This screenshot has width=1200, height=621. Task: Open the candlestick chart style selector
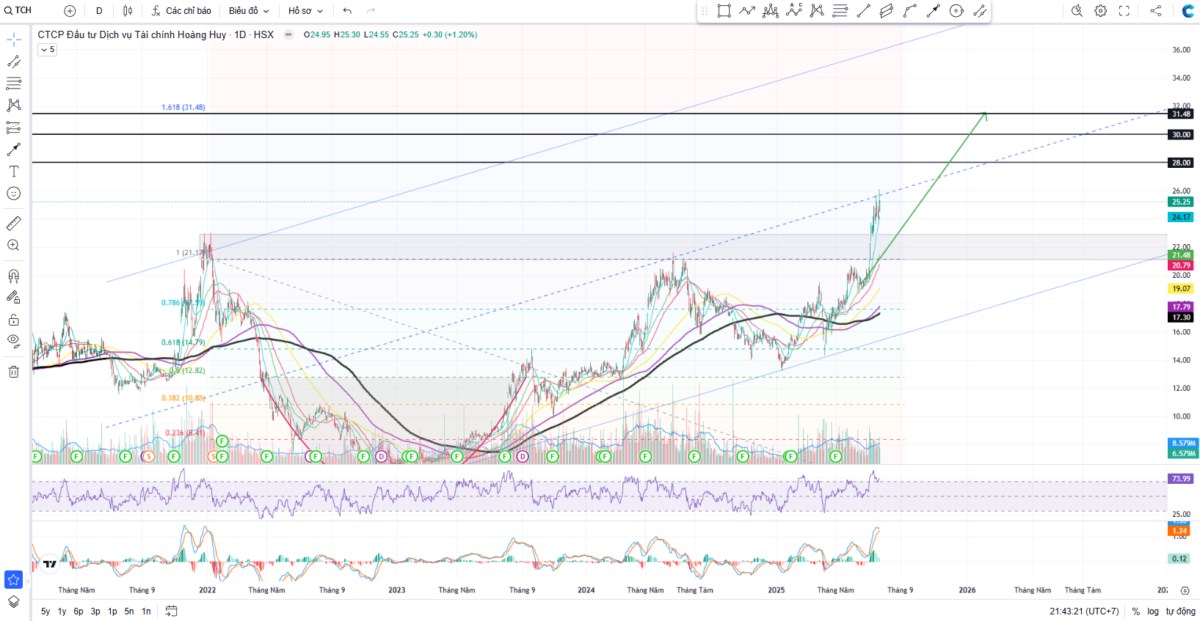coord(128,11)
